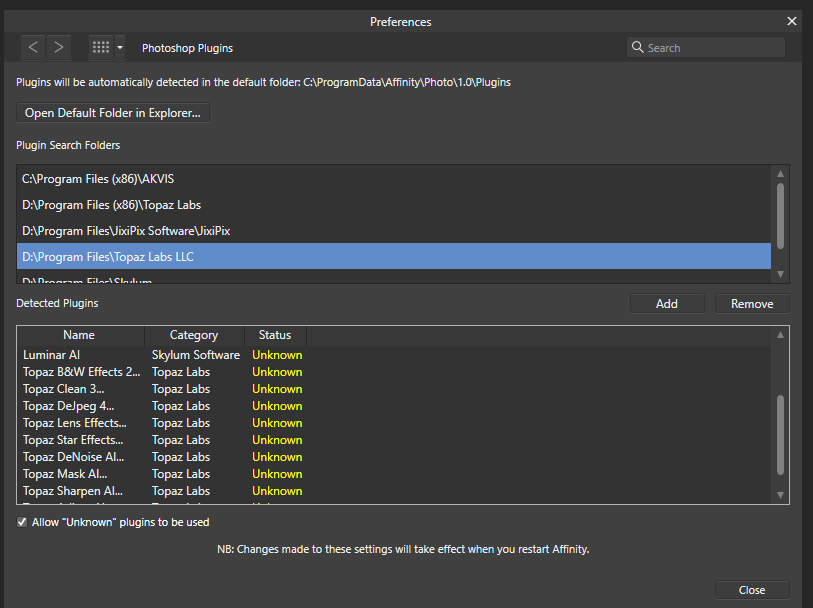Viewport: 813px width, 608px height.
Task: Sort plugins by Category column header
Action: point(194,335)
